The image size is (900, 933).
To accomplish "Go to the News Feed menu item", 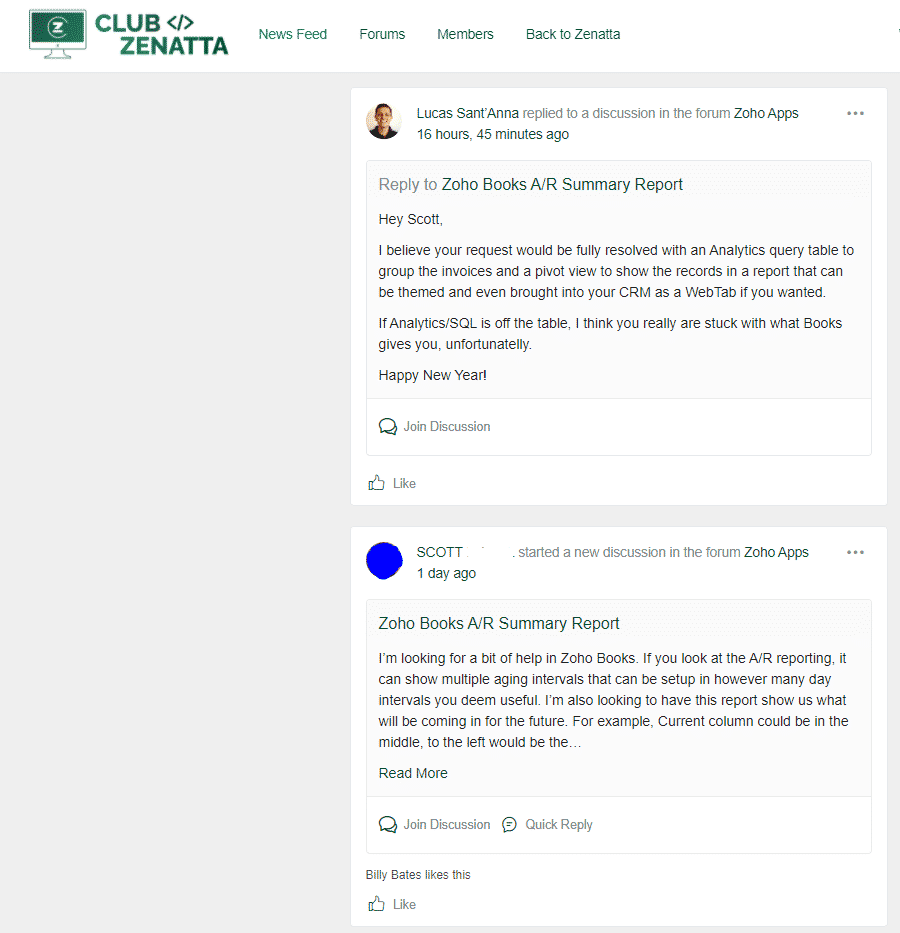I will pyautogui.click(x=293, y=34).
